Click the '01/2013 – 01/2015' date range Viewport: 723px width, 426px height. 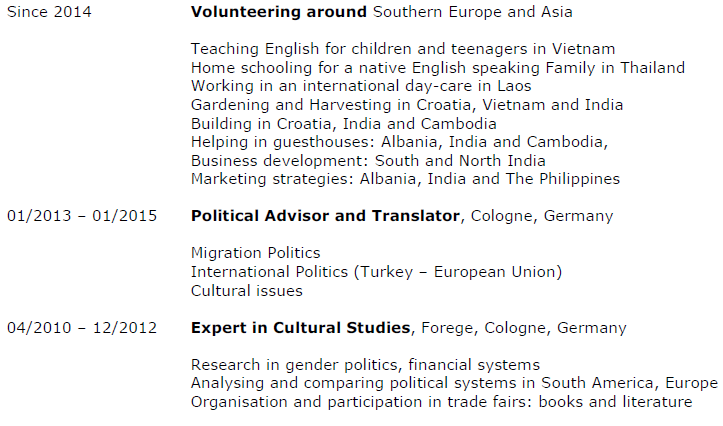(x=82, y=216)
